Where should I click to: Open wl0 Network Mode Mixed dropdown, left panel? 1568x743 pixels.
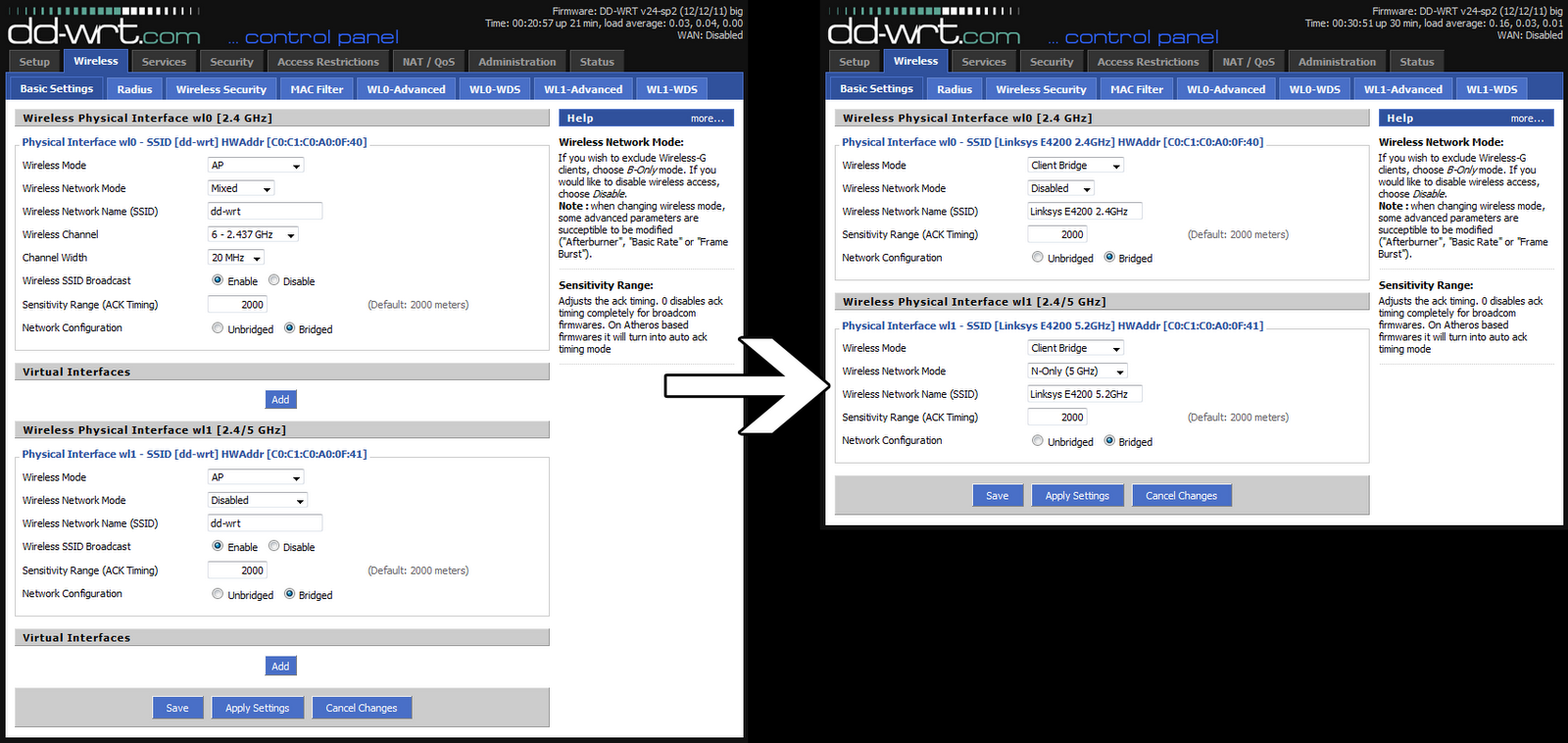(x=241, y=188)
